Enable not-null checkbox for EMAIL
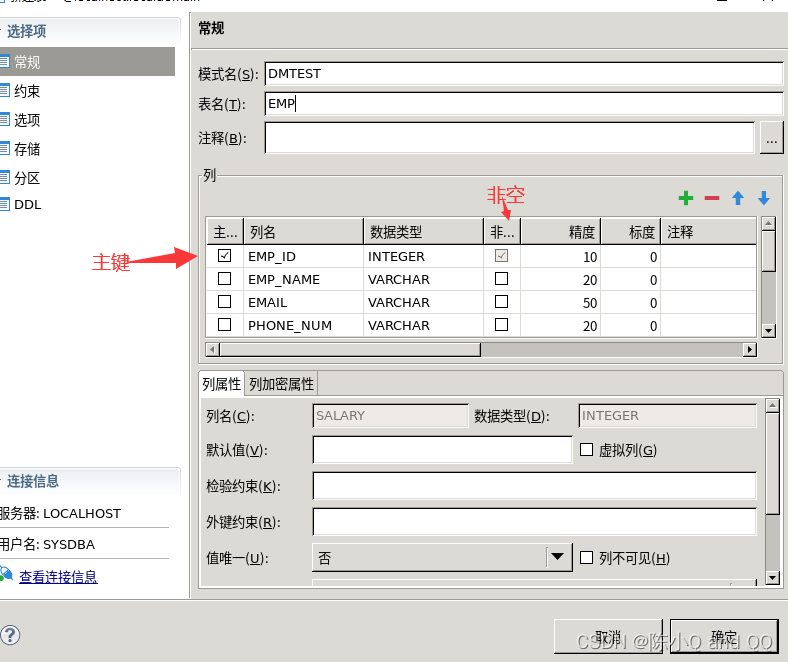 point(501,302)
